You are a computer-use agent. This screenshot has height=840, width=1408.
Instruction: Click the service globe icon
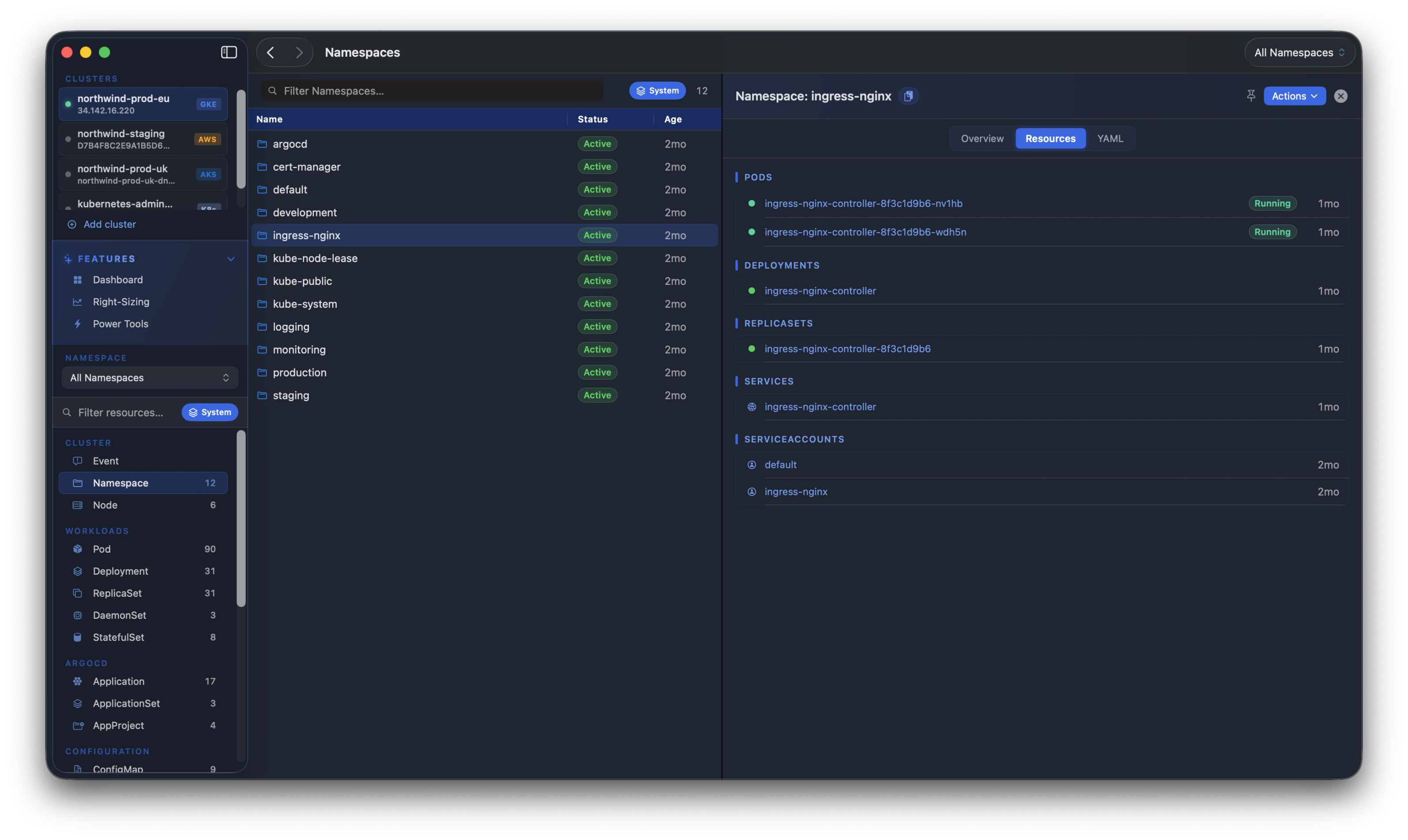pos(752,407)
